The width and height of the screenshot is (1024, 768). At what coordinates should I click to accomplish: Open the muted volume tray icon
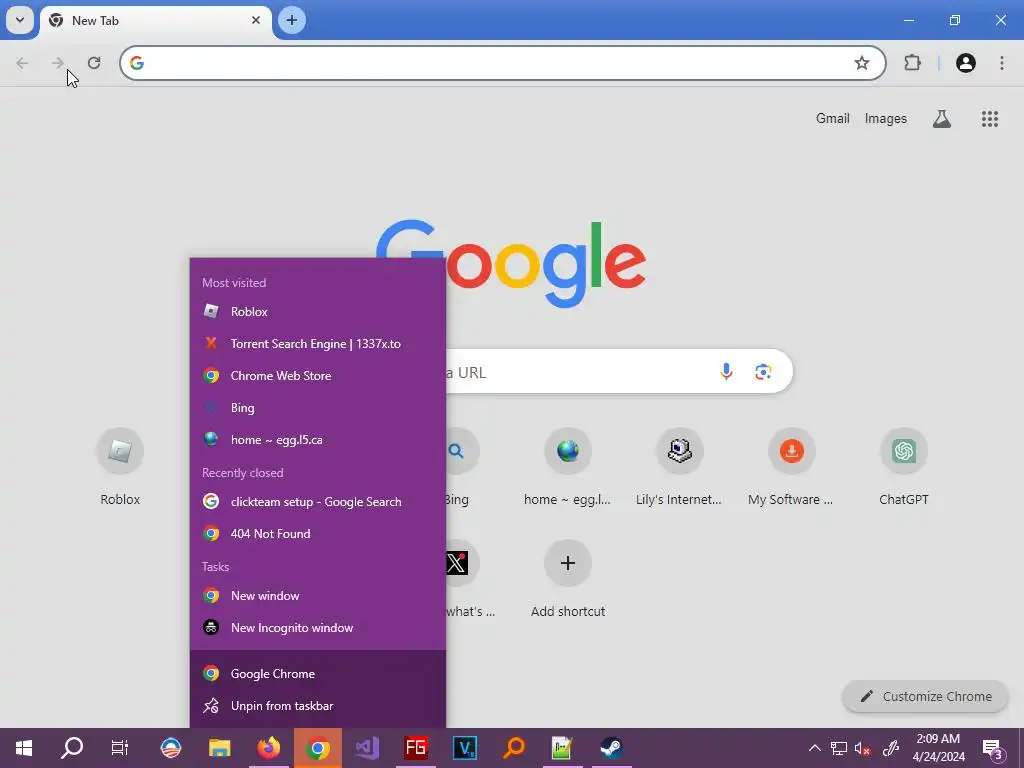point(863,748)
